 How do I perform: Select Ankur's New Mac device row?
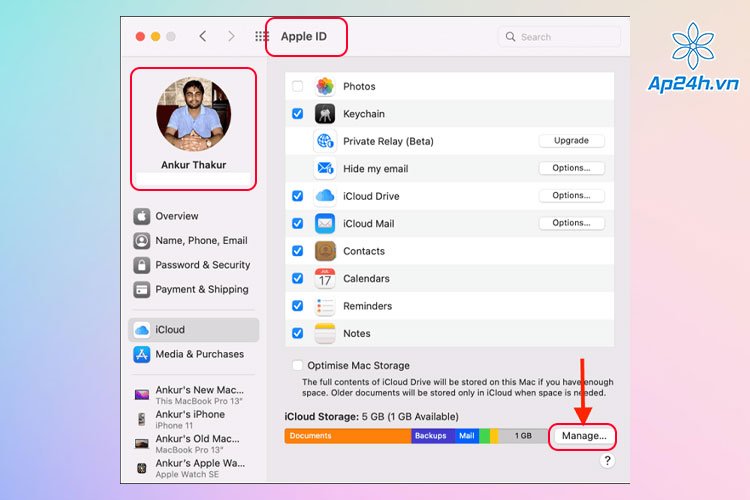[194, 395]
